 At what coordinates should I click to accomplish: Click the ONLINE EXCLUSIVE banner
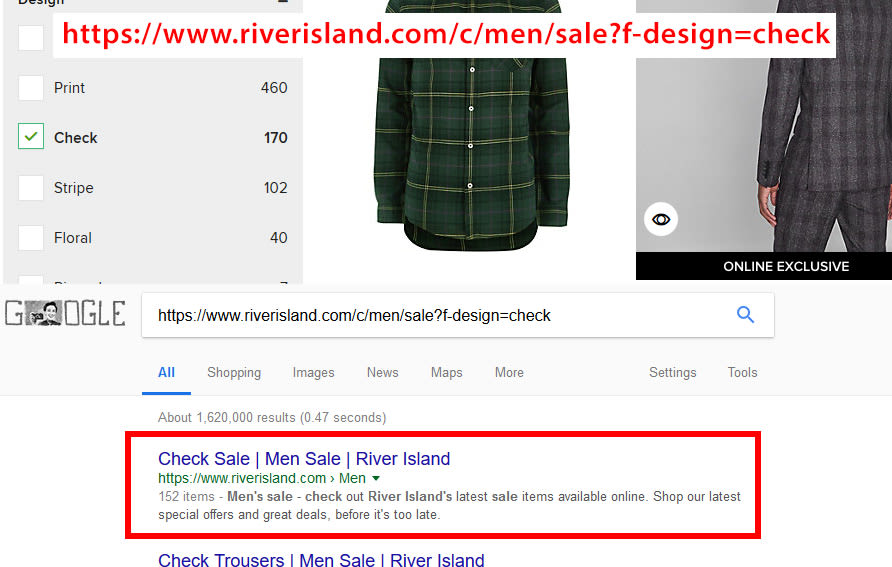(x=763, y=266)
